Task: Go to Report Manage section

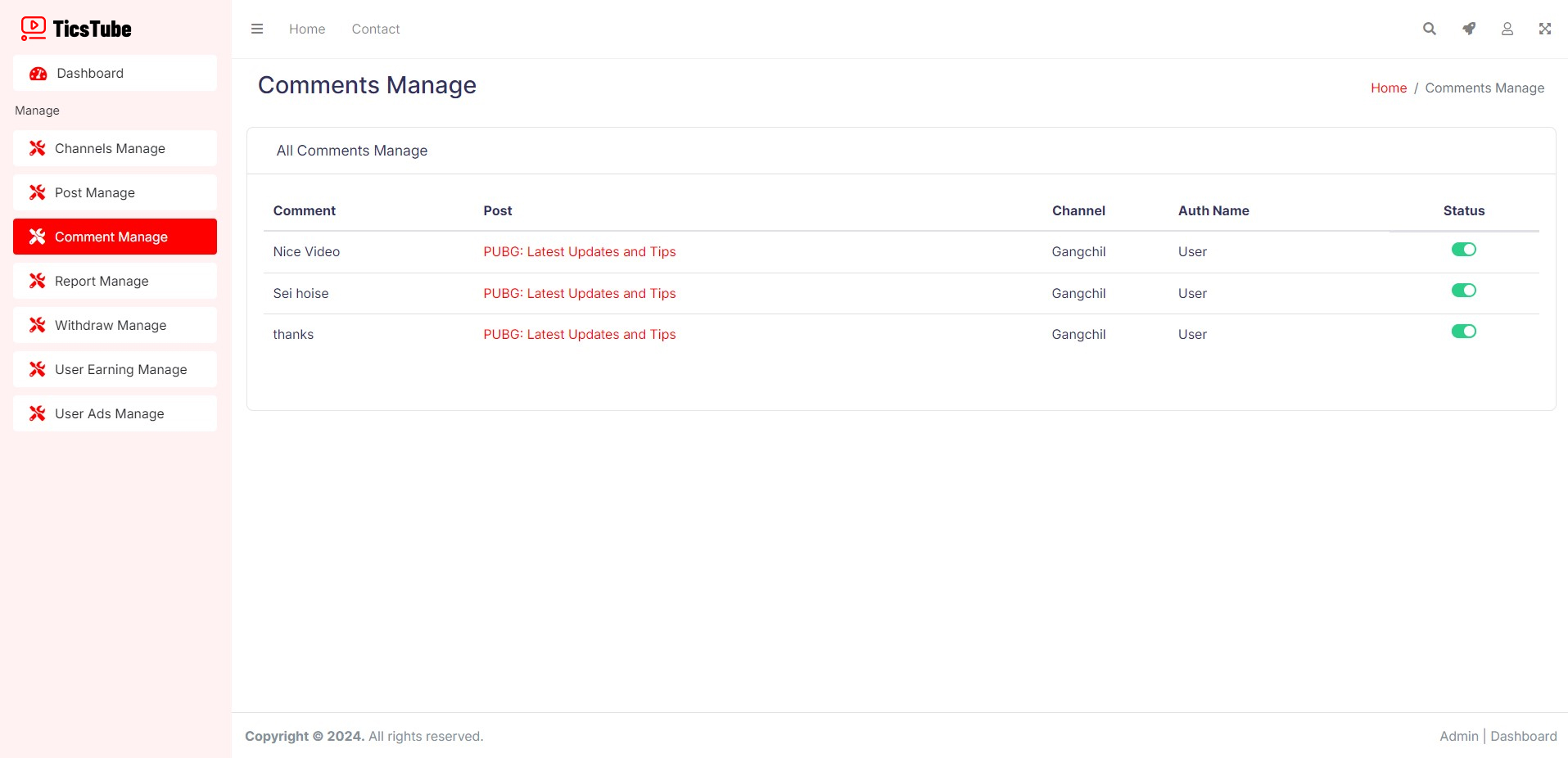Action: tap(102, 282)
